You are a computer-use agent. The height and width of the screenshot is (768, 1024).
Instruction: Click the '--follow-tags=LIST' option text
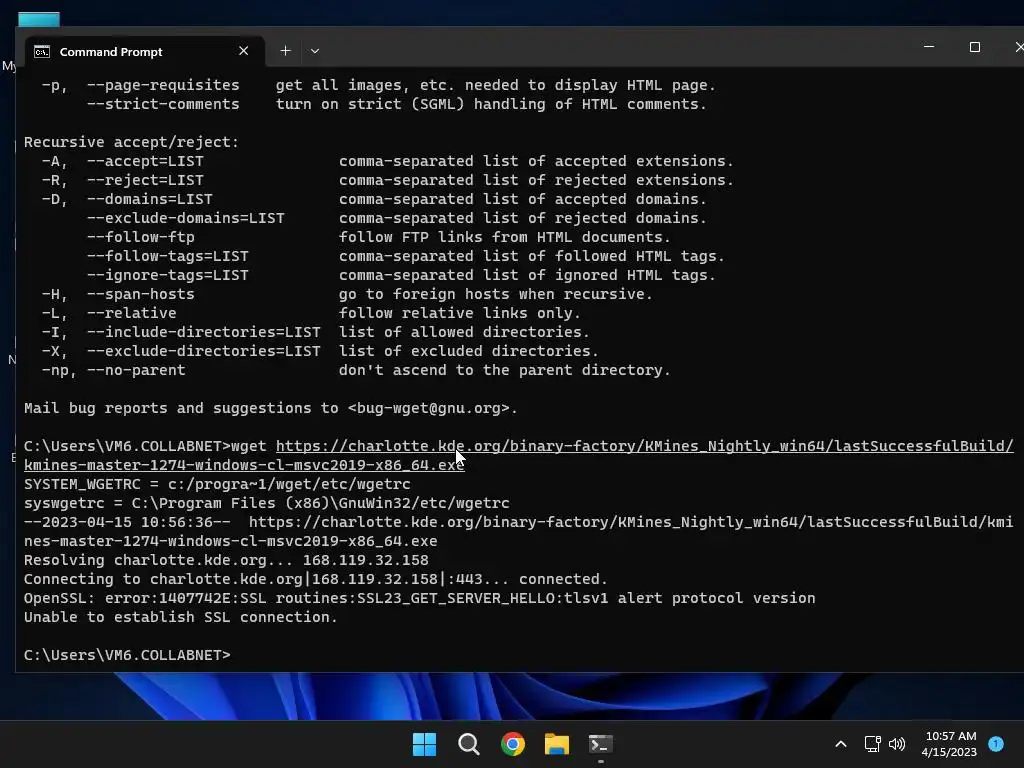168,255
